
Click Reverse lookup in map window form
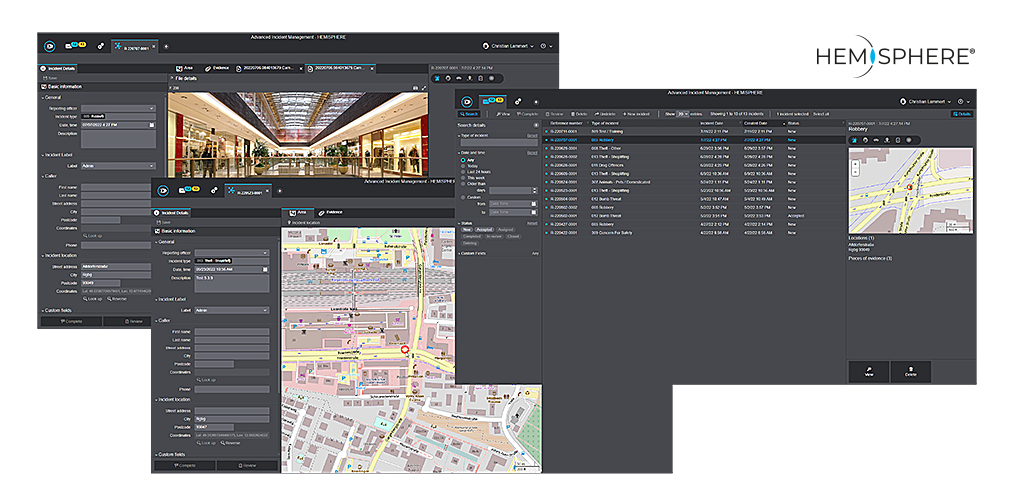pos(231,443)
